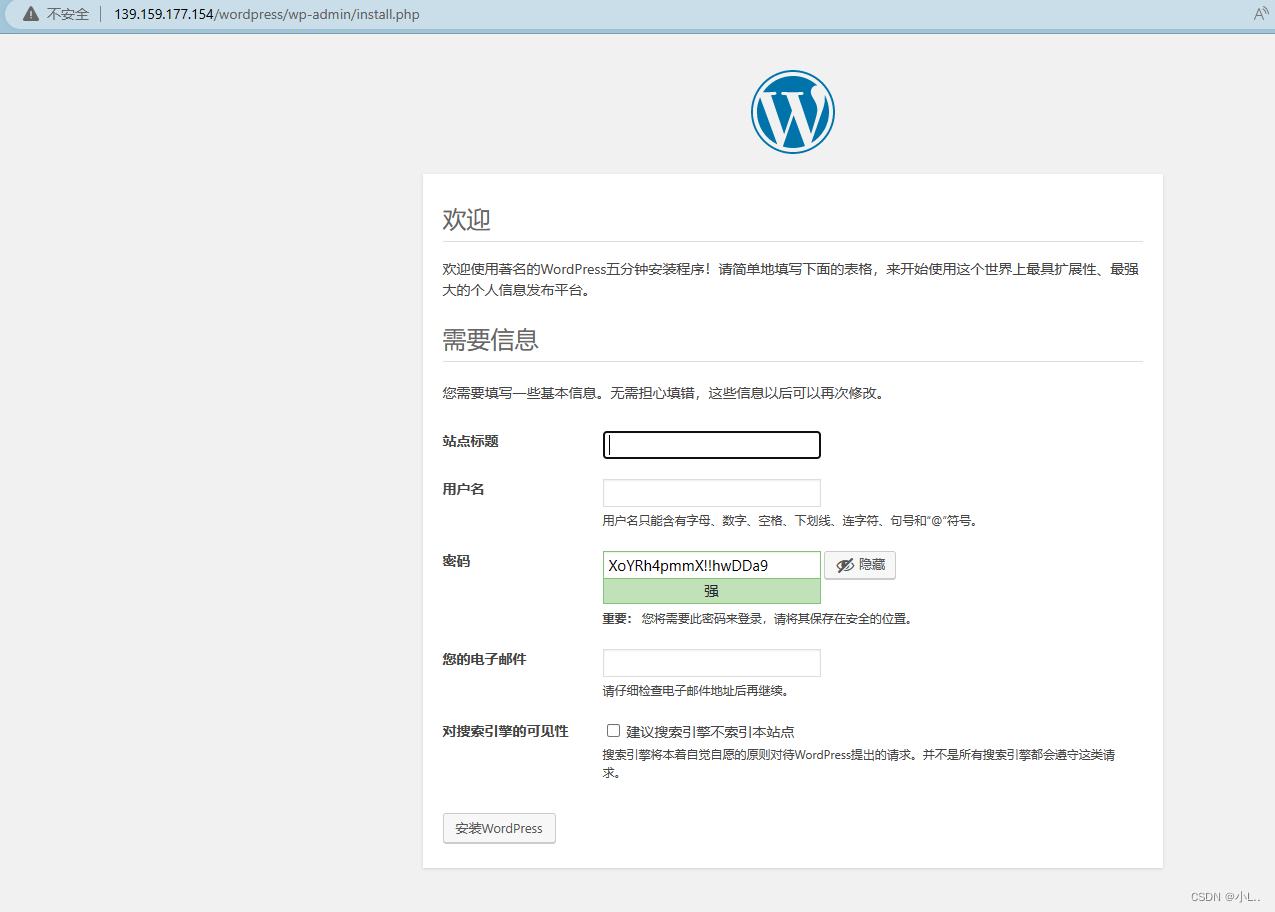Click the 对搜索引擎的可见性 label
1275x912 pixels.
coord(506,731)
